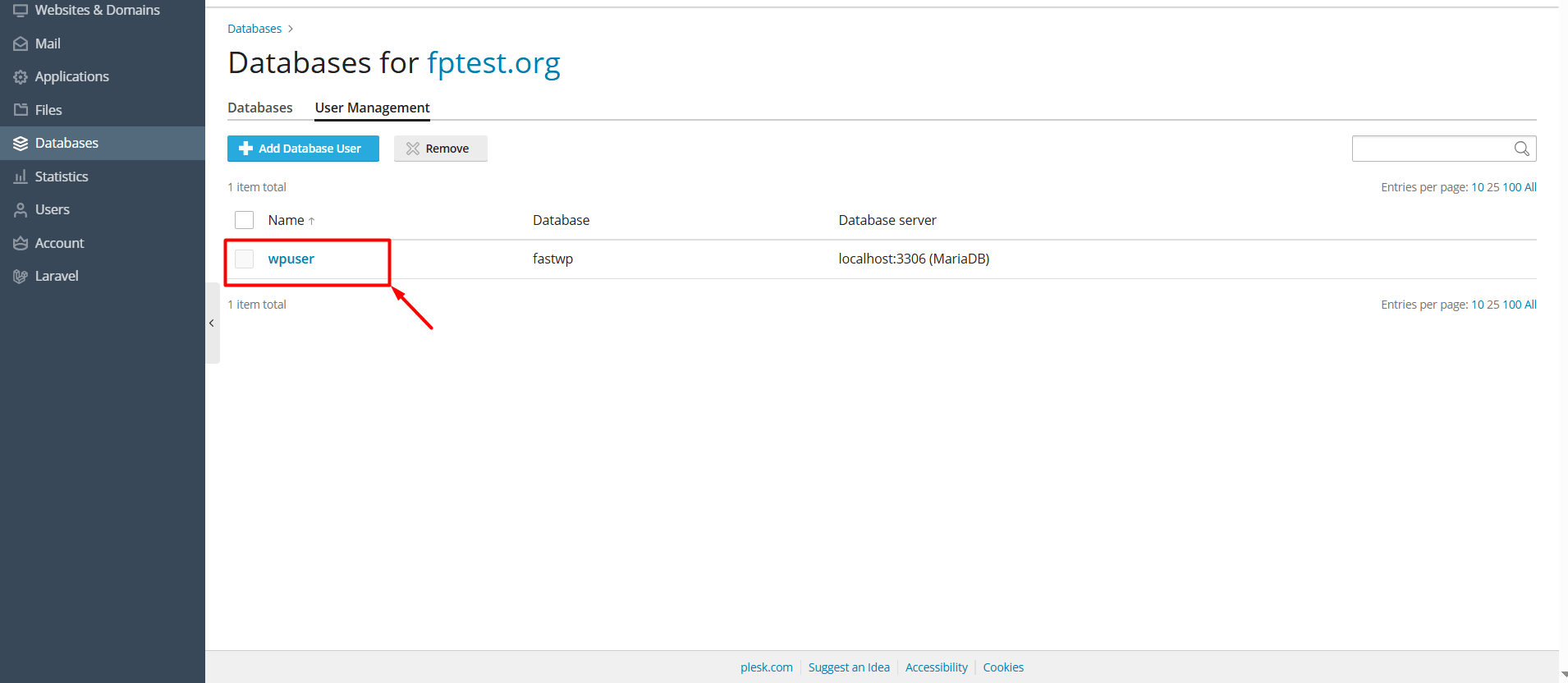Select the User Management tab
Screen dimensions: 1568x683
(372, 108)
